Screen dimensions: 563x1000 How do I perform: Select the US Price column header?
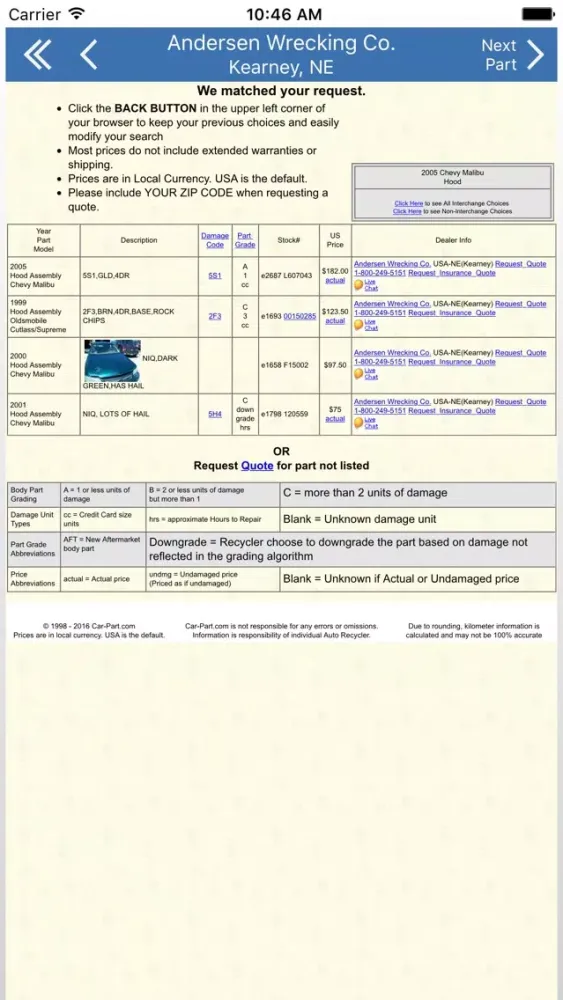(335, 240)
